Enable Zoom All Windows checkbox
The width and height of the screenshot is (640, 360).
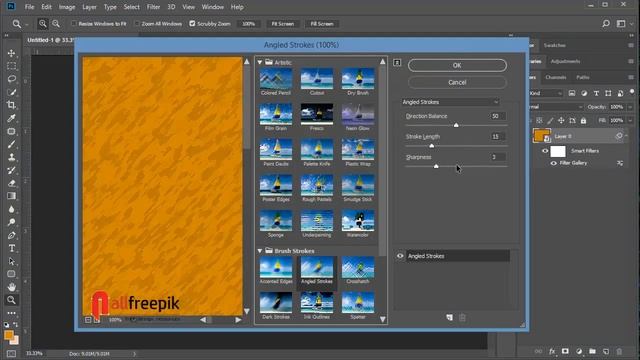[x=137, y=24]
